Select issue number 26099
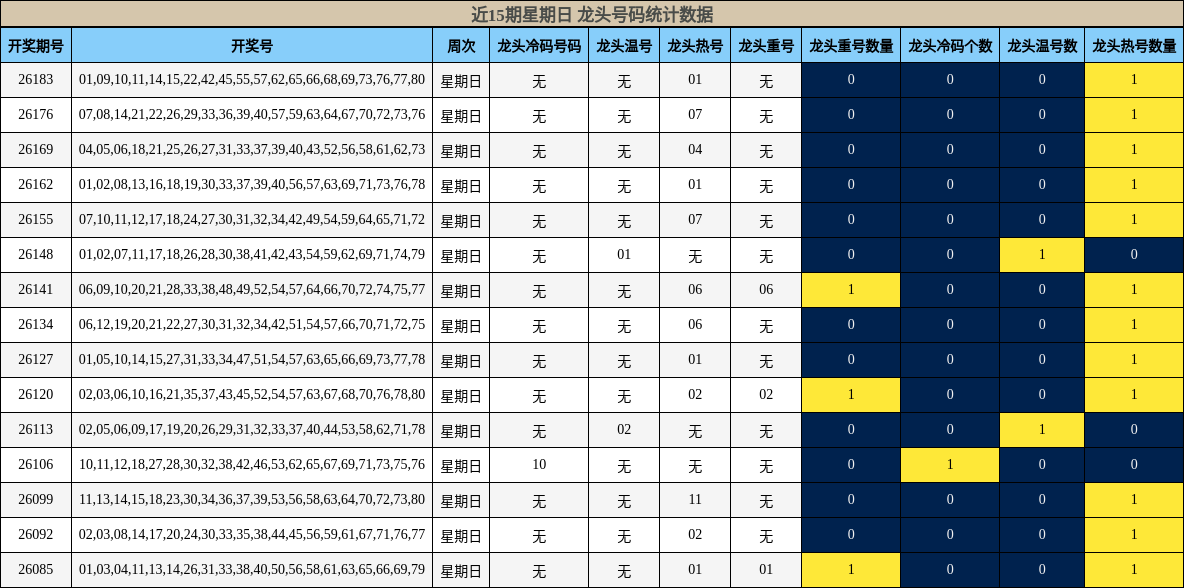The image size is (1184, 588). point(35,500)
